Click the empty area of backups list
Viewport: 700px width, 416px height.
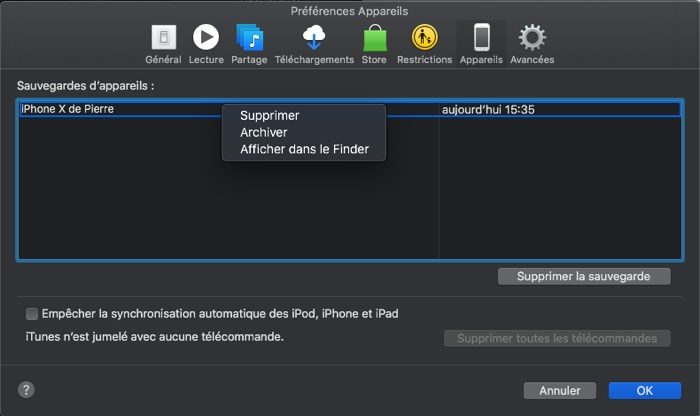click(200, 210)
